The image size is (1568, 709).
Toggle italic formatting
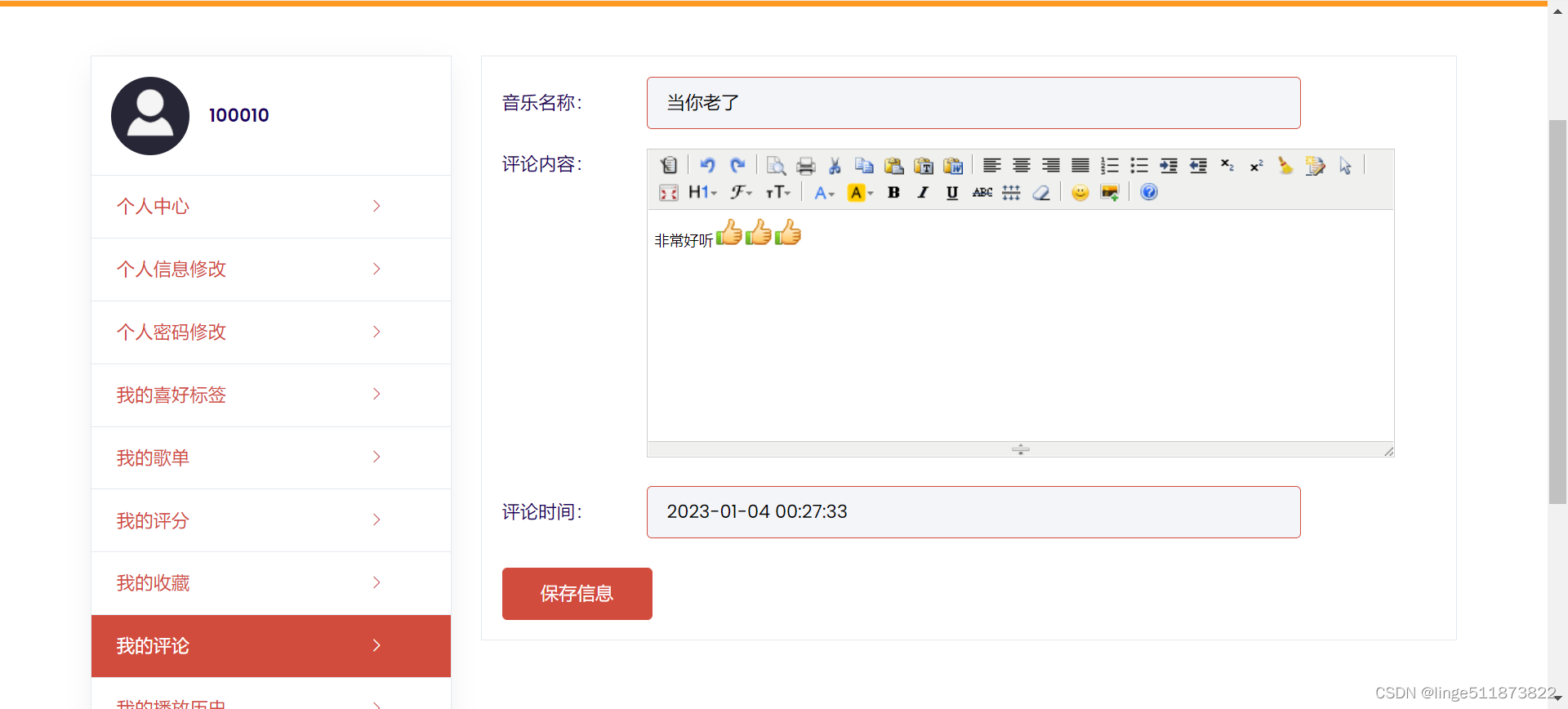923,193
